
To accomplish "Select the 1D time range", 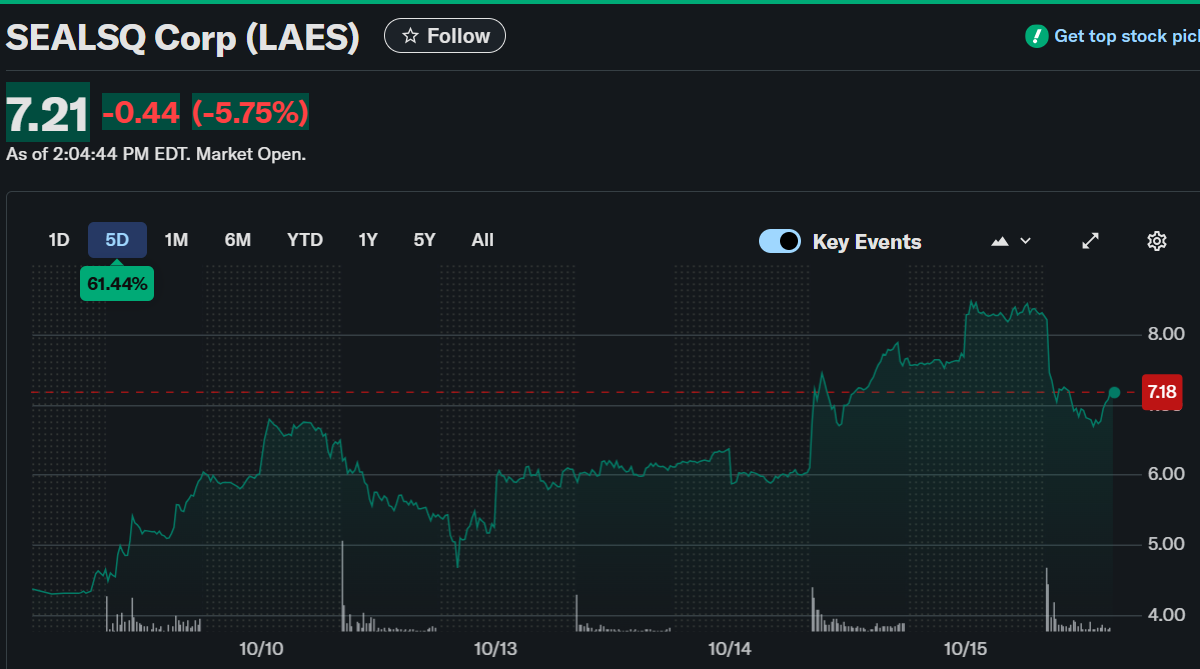I will [59, 240].
